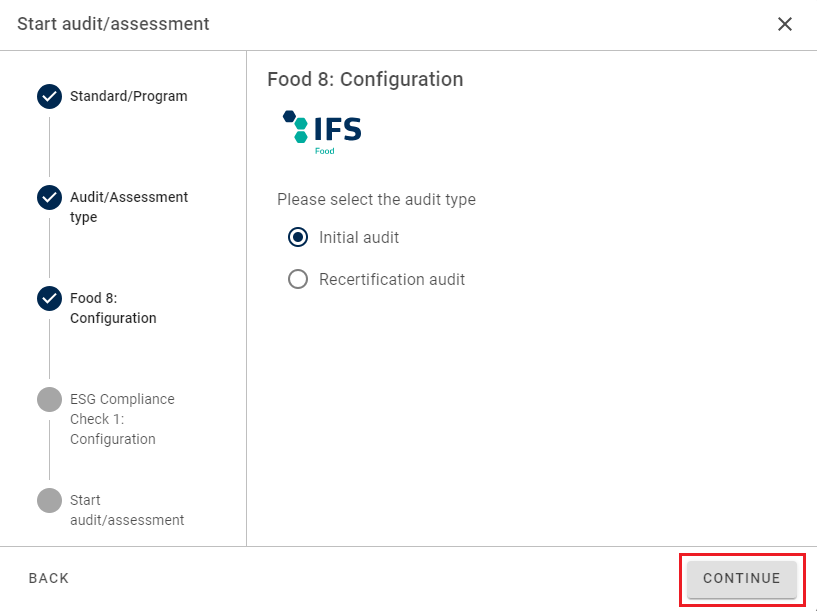Select the Initial audit radio button
Viewport: 817px width, 611px height.
(x=297, y=238)
